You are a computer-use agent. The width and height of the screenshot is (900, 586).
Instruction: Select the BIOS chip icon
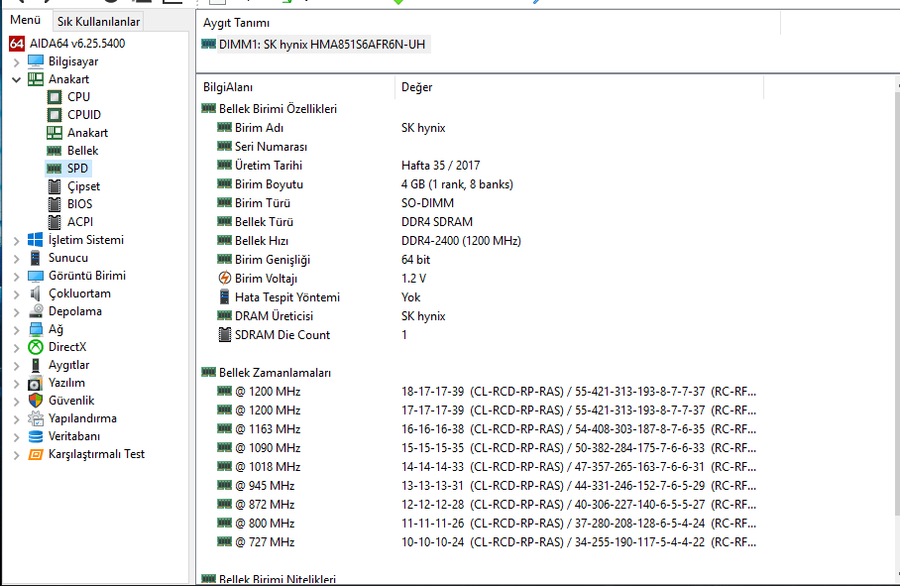[x=55, y=204]
